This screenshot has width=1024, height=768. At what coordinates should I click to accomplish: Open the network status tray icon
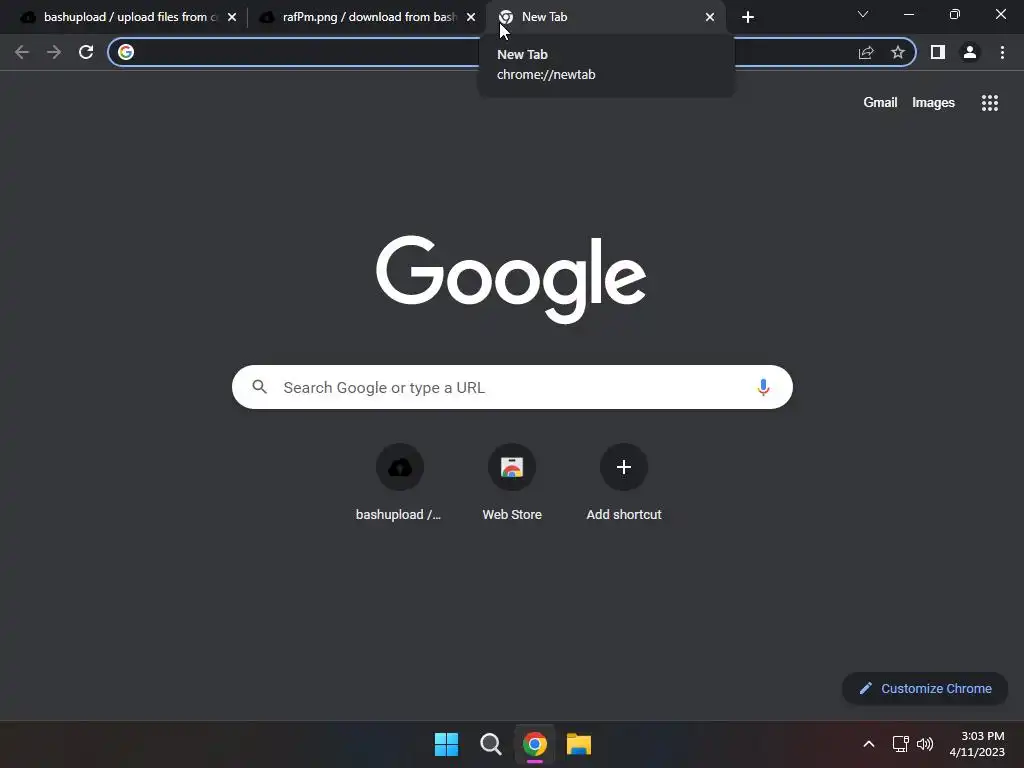tap(901, 743)
